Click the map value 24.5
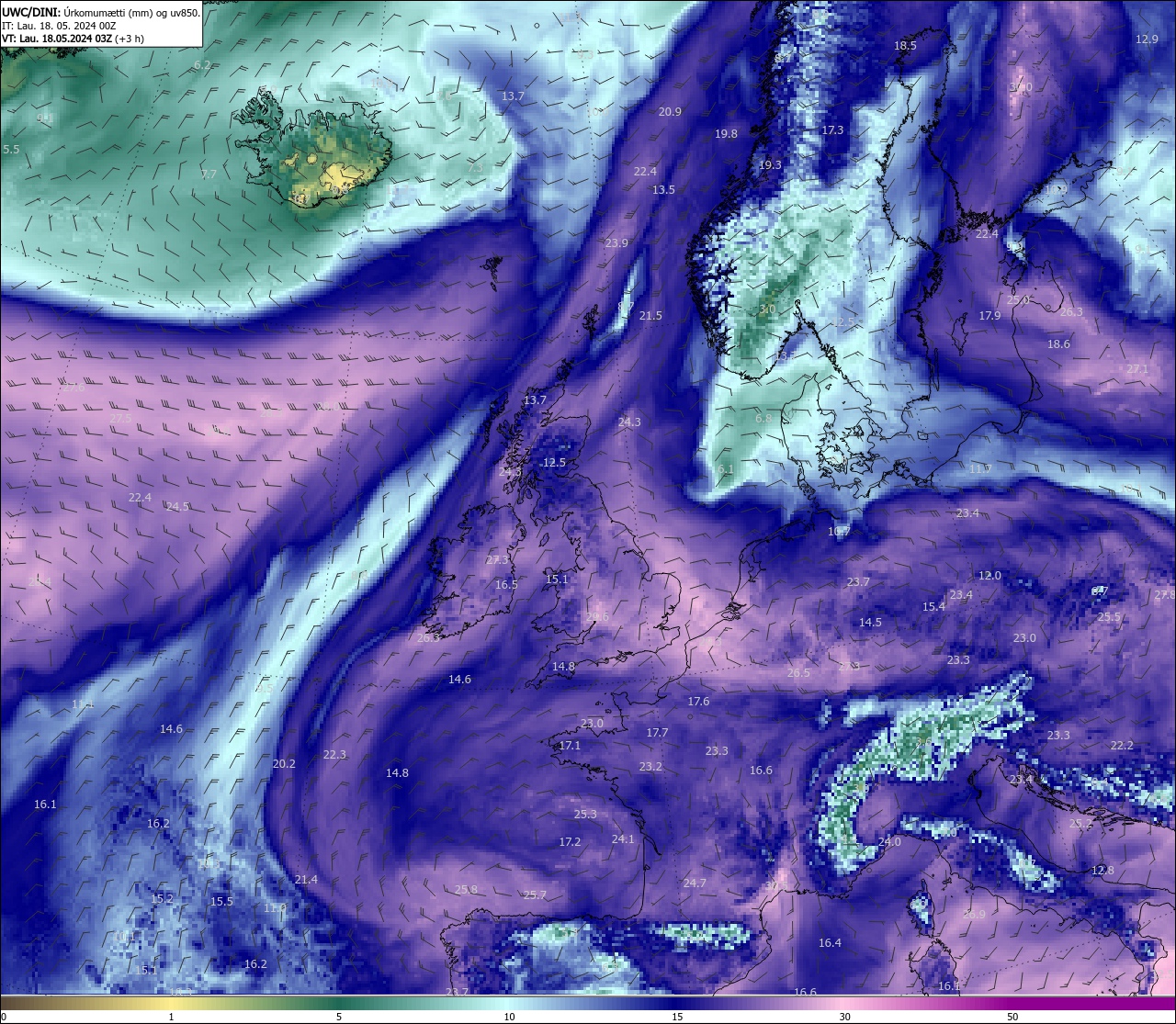The image size is (1176, 1024). [177, 507]
